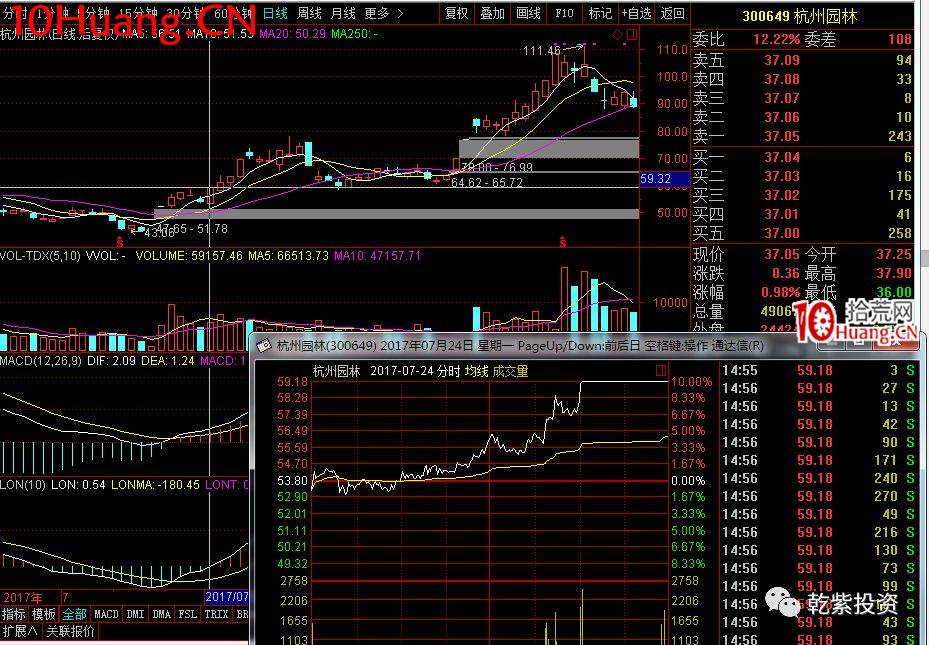Image resolution: width=929 pixels, height=645 pixels.
Task: Switch to 15分钟 period
Action: tap(137, 13)
